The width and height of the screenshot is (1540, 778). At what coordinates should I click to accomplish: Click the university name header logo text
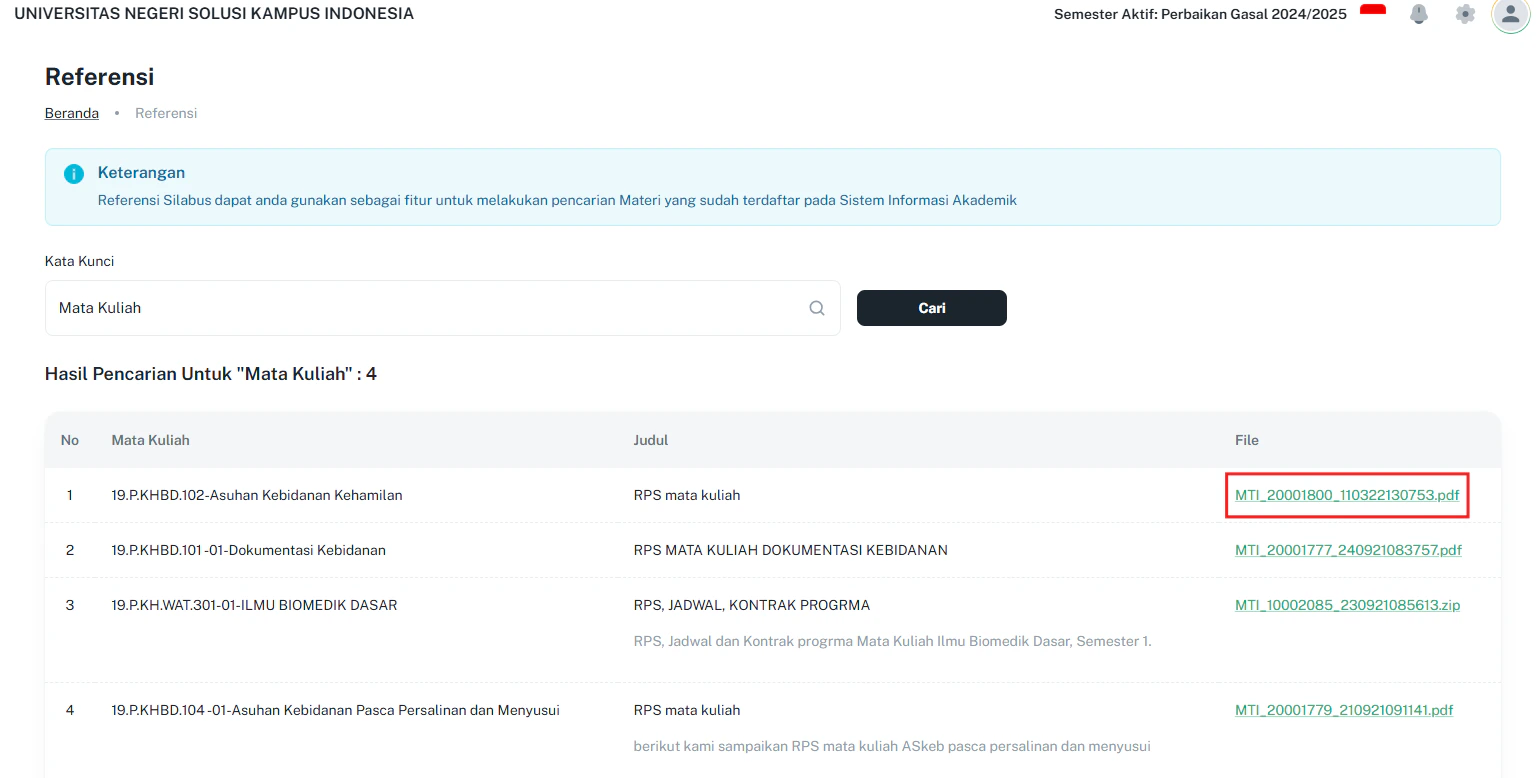tap(214, 14)
